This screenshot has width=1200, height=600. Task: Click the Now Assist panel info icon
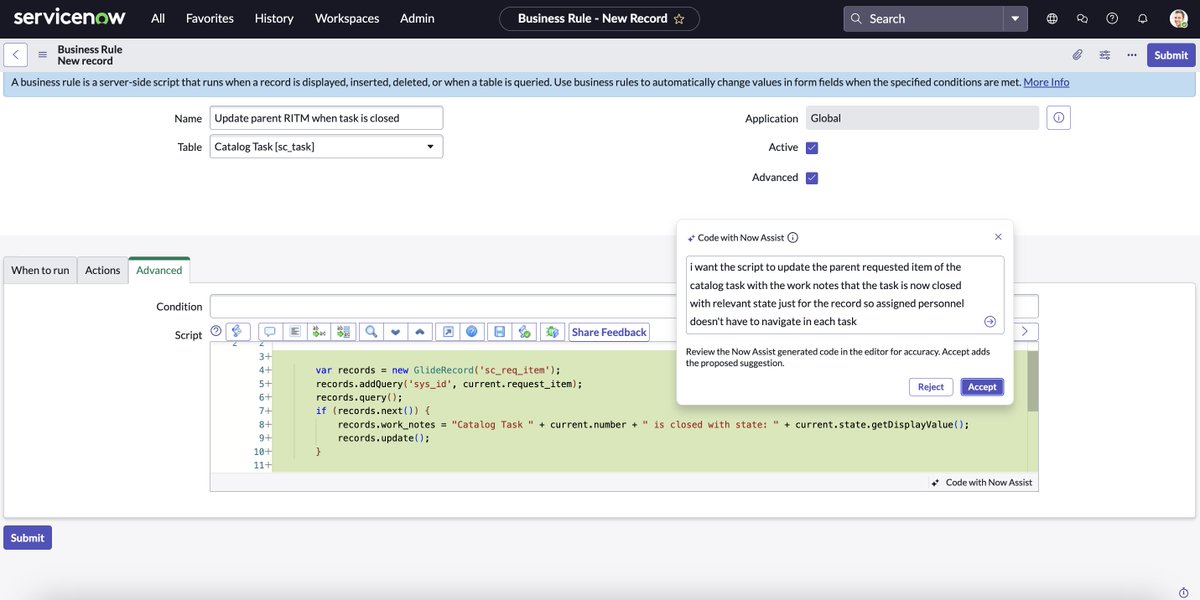pos(793,238)
